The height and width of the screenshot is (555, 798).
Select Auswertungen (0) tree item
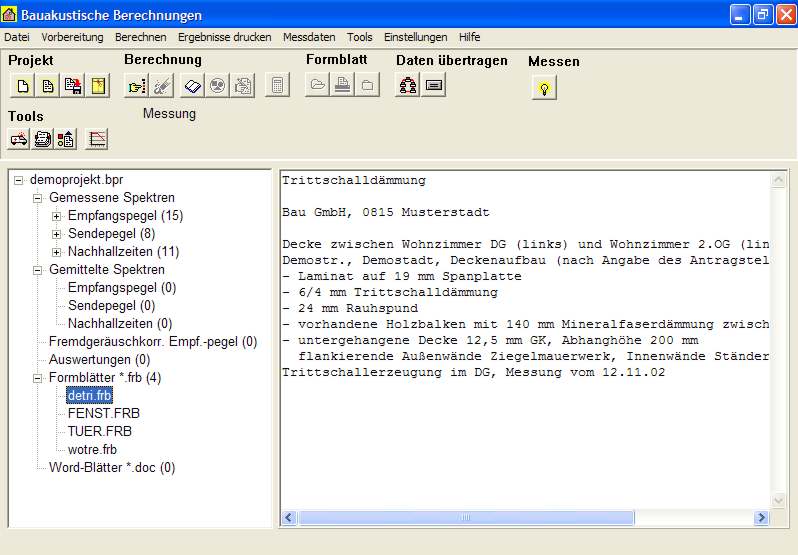point(99,360)
